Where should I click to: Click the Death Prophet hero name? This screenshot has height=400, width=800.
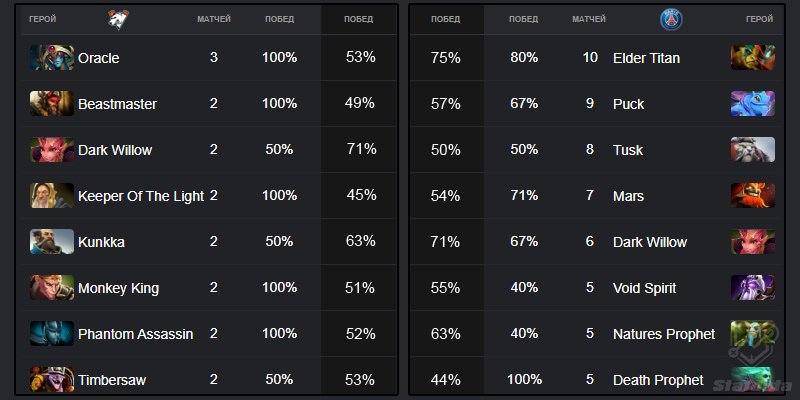click(658, 380)
